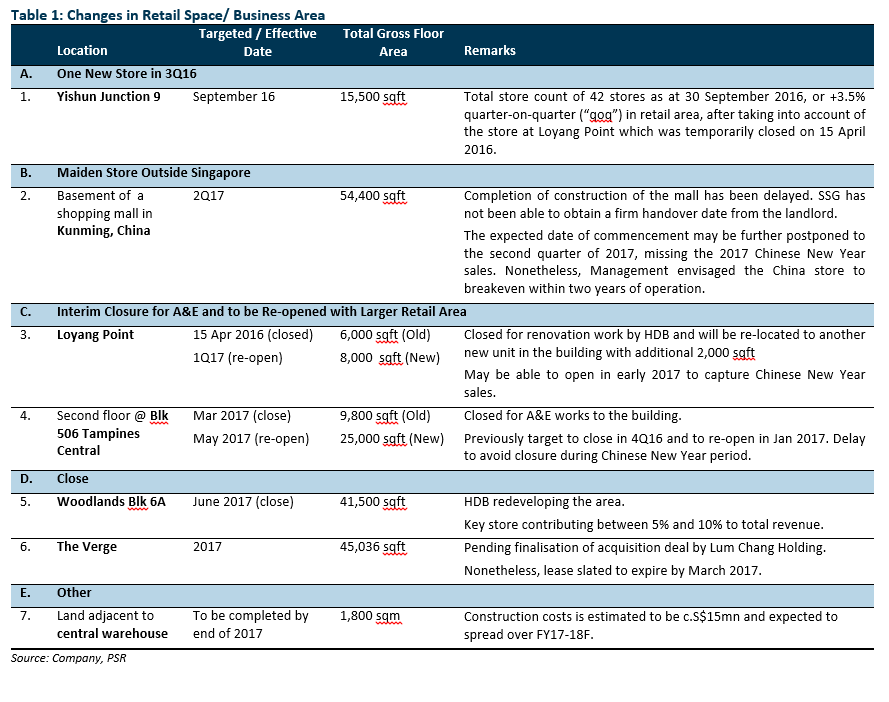This screenshot has height=702, width=889.
Task: Select the '2017' date in The Verge row
Action: [207, 547]
